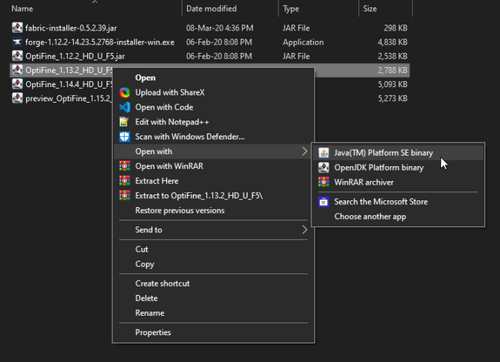Click the Java Platform SE binary icon

pos(324,153)
